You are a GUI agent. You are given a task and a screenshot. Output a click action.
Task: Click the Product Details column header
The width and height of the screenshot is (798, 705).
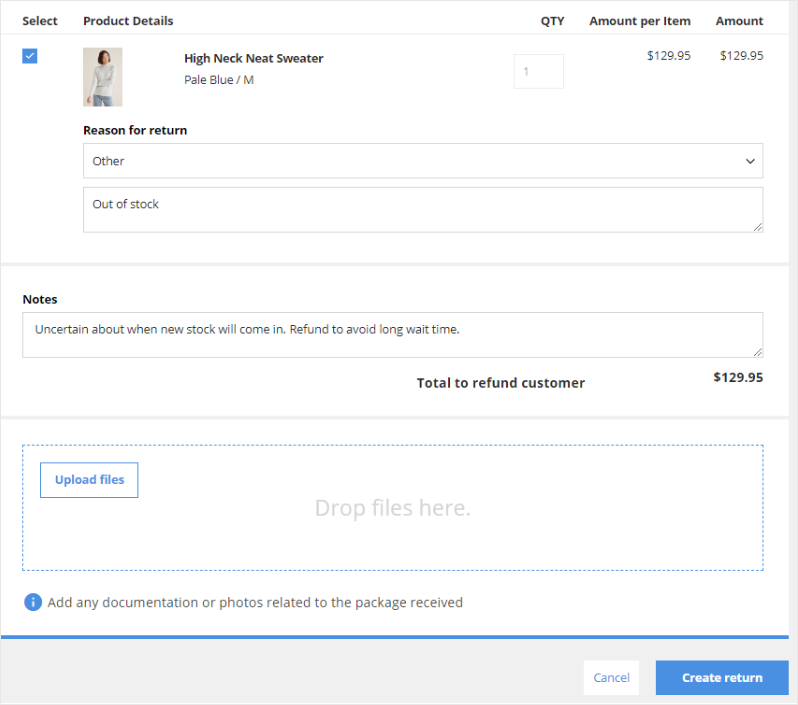click(128, 21)
